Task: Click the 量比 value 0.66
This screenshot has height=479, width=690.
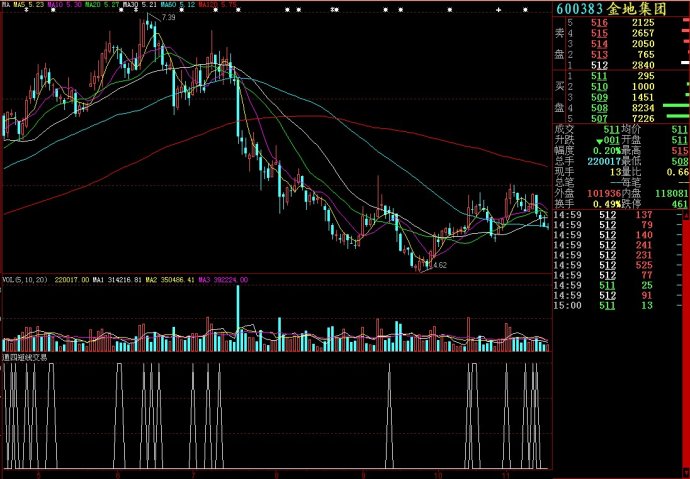Action: pos(678,172)
